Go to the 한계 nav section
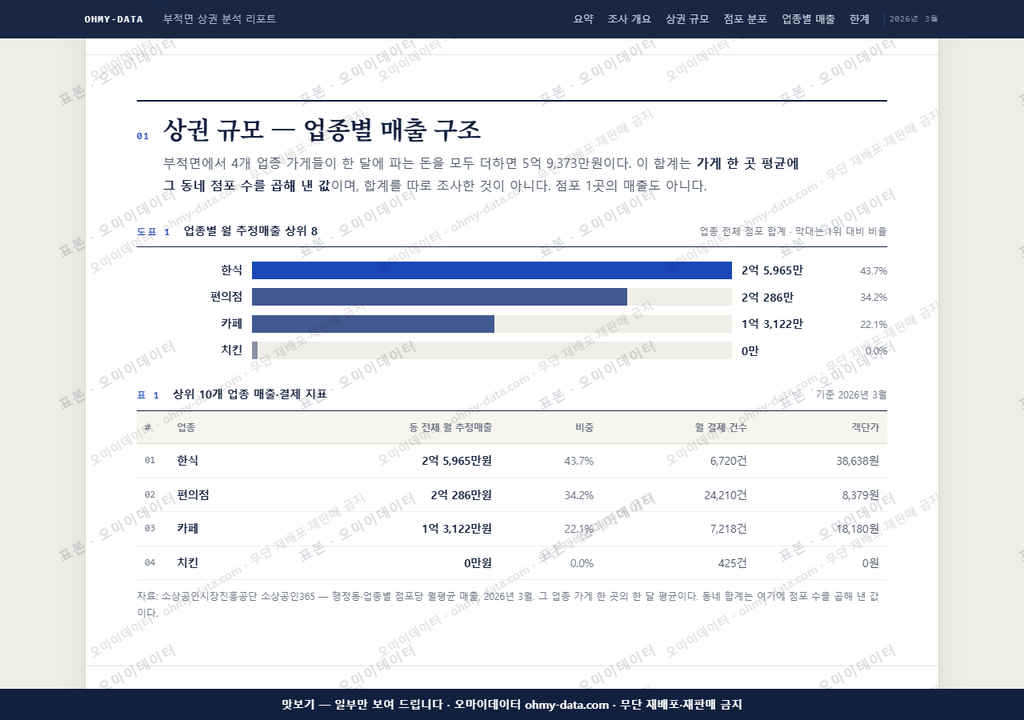 pos(859,19)
